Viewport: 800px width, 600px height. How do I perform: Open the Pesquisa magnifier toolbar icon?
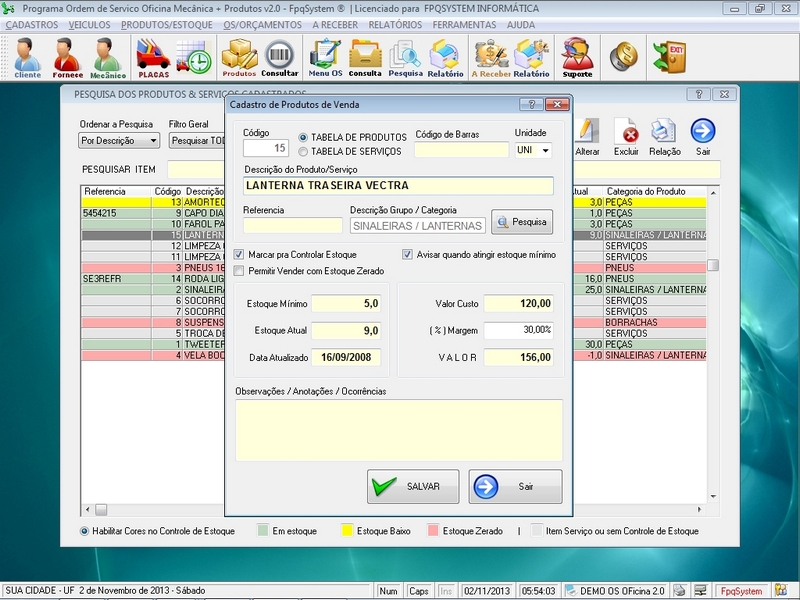[x=405, y=58]
